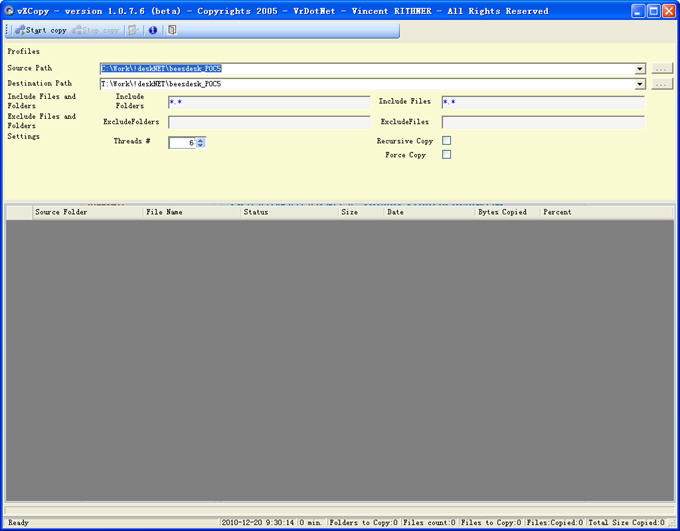Screen dimensions: 680x531
Task: Click the Start copy toolbar button
Action: click(41, 30)
